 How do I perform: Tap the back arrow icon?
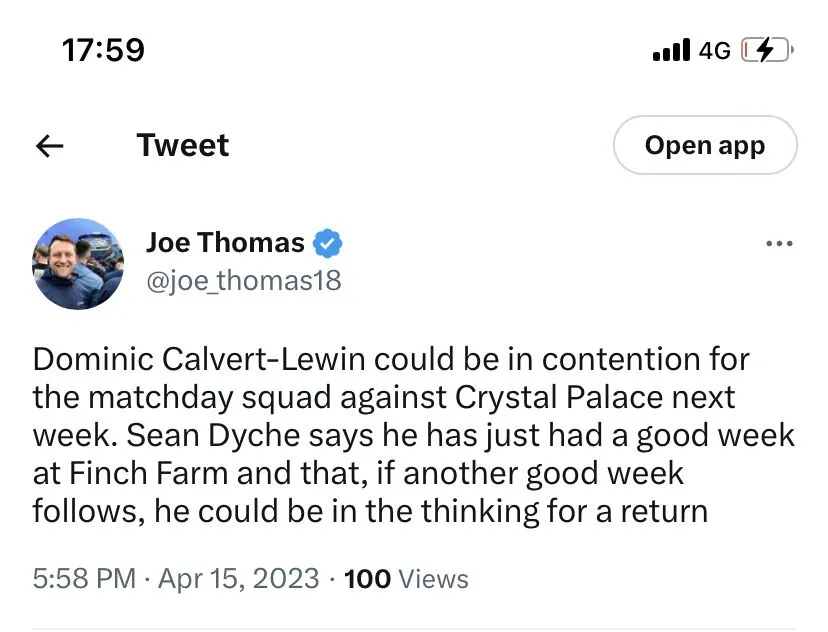coord(49,146)
